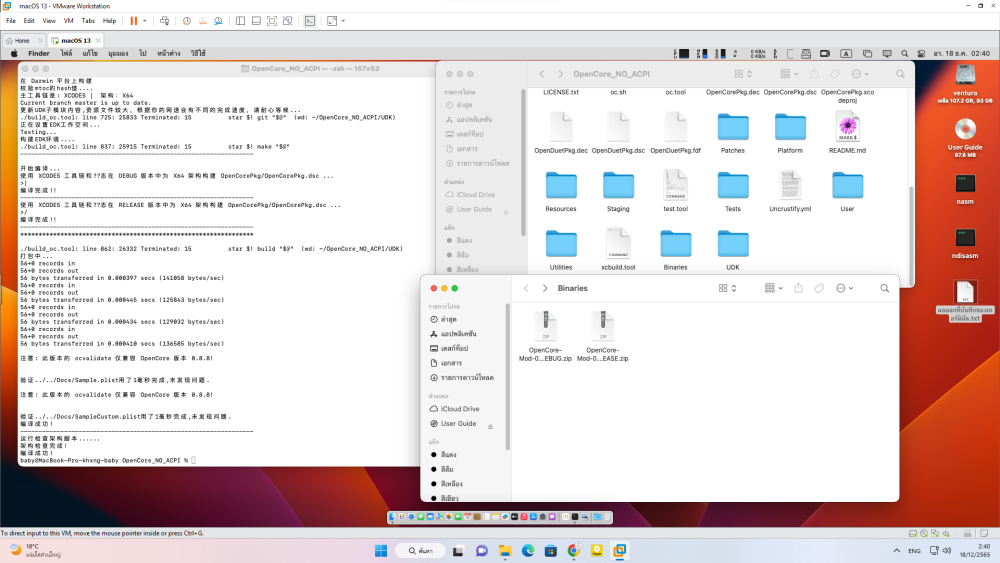Select xcbuild.tool in OpenCore_NO_ACPI window
1000x563 pixels.
618,250
